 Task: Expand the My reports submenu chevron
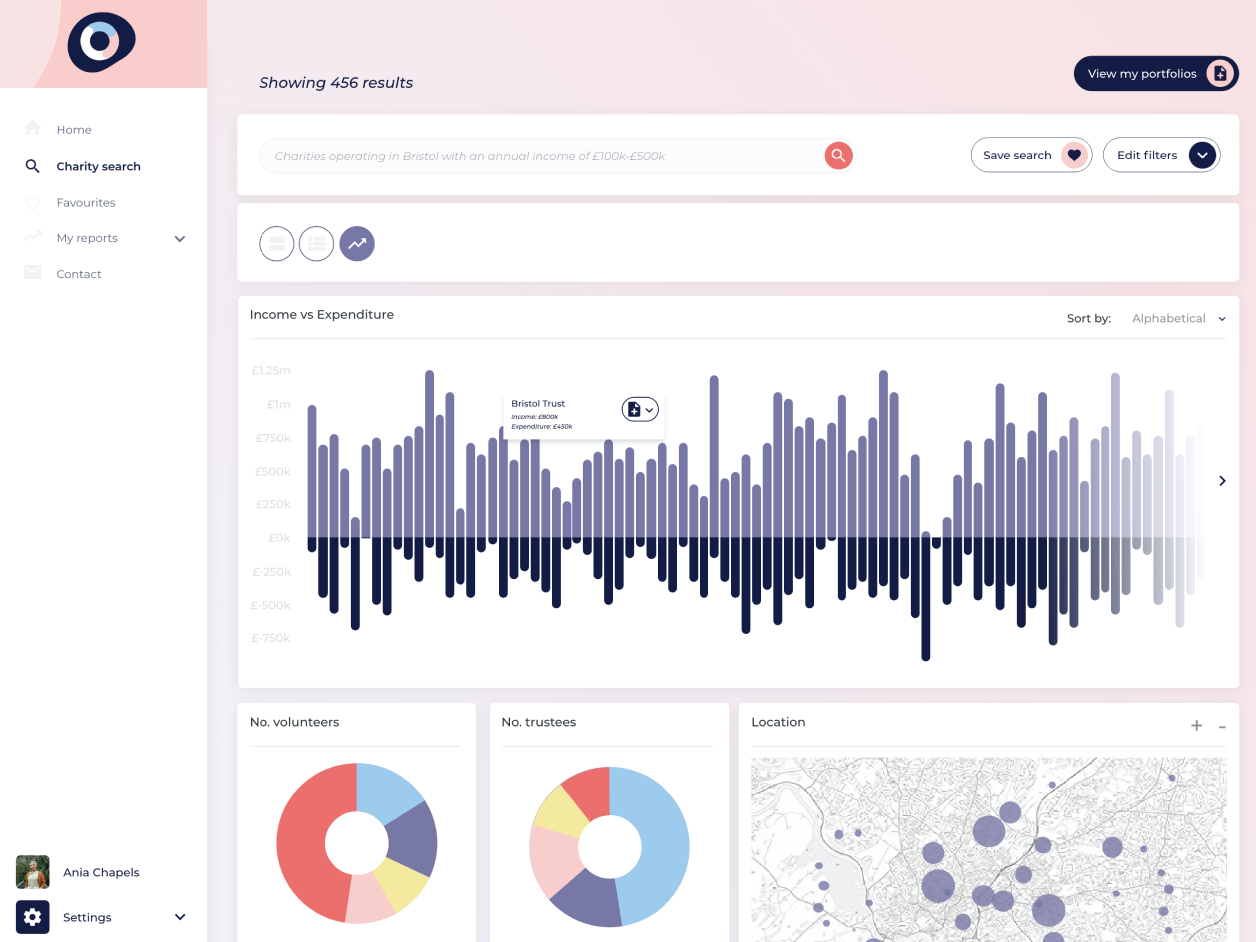coord(180,239)
